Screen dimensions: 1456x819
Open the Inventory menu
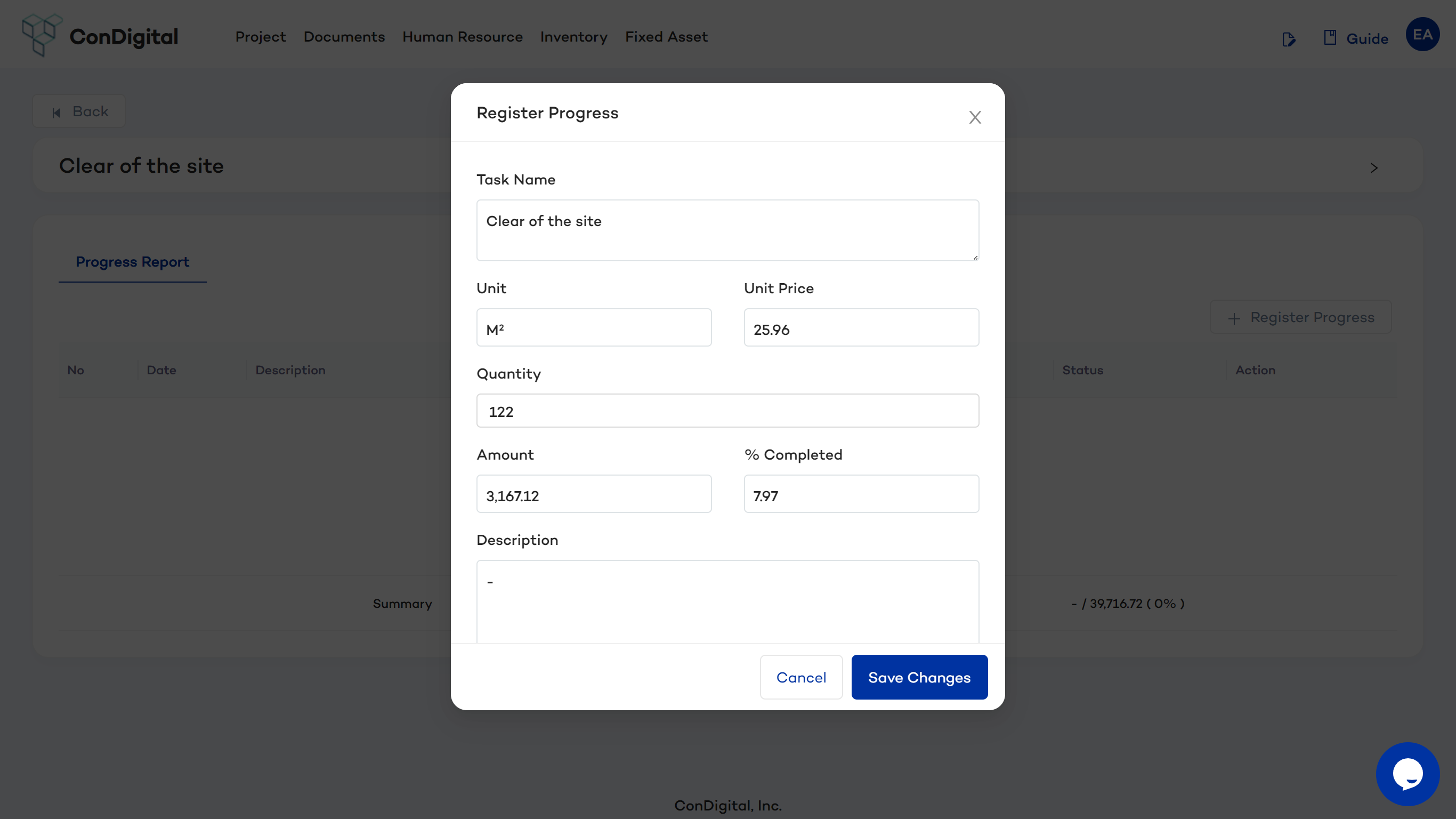[573, 37]
